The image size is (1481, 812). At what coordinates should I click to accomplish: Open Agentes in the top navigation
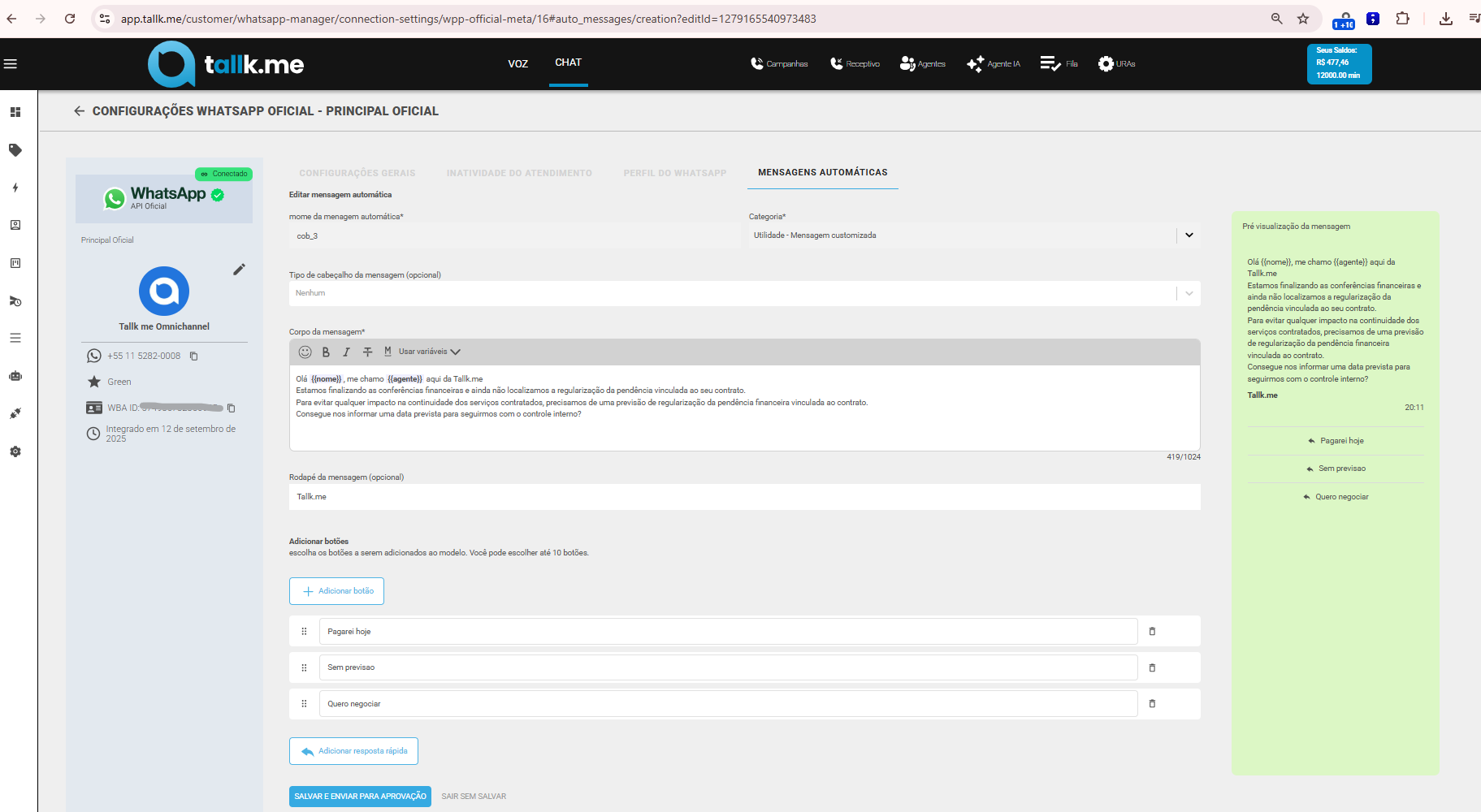click(923, 64)
